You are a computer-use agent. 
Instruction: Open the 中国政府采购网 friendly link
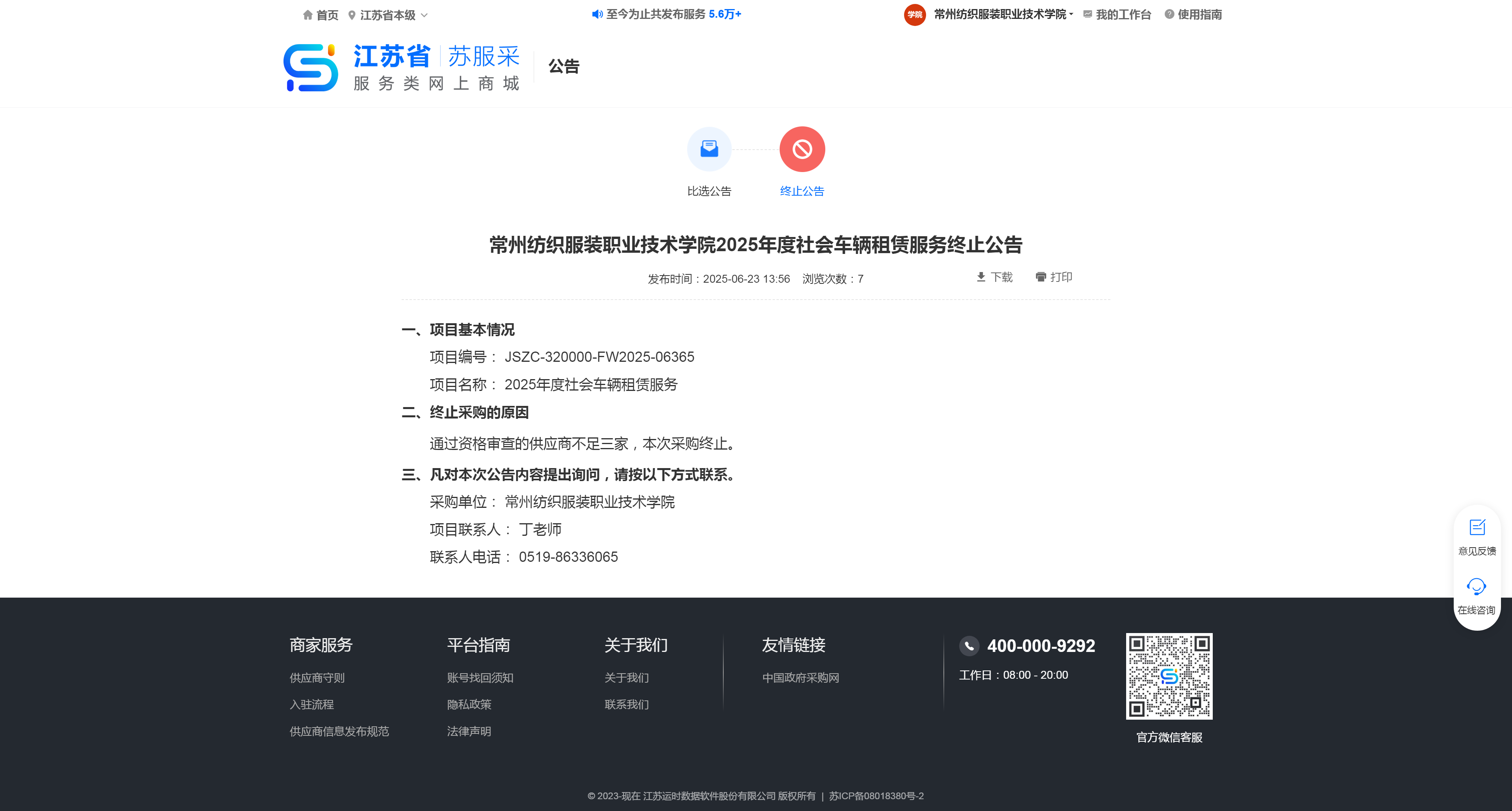point(800,678)
